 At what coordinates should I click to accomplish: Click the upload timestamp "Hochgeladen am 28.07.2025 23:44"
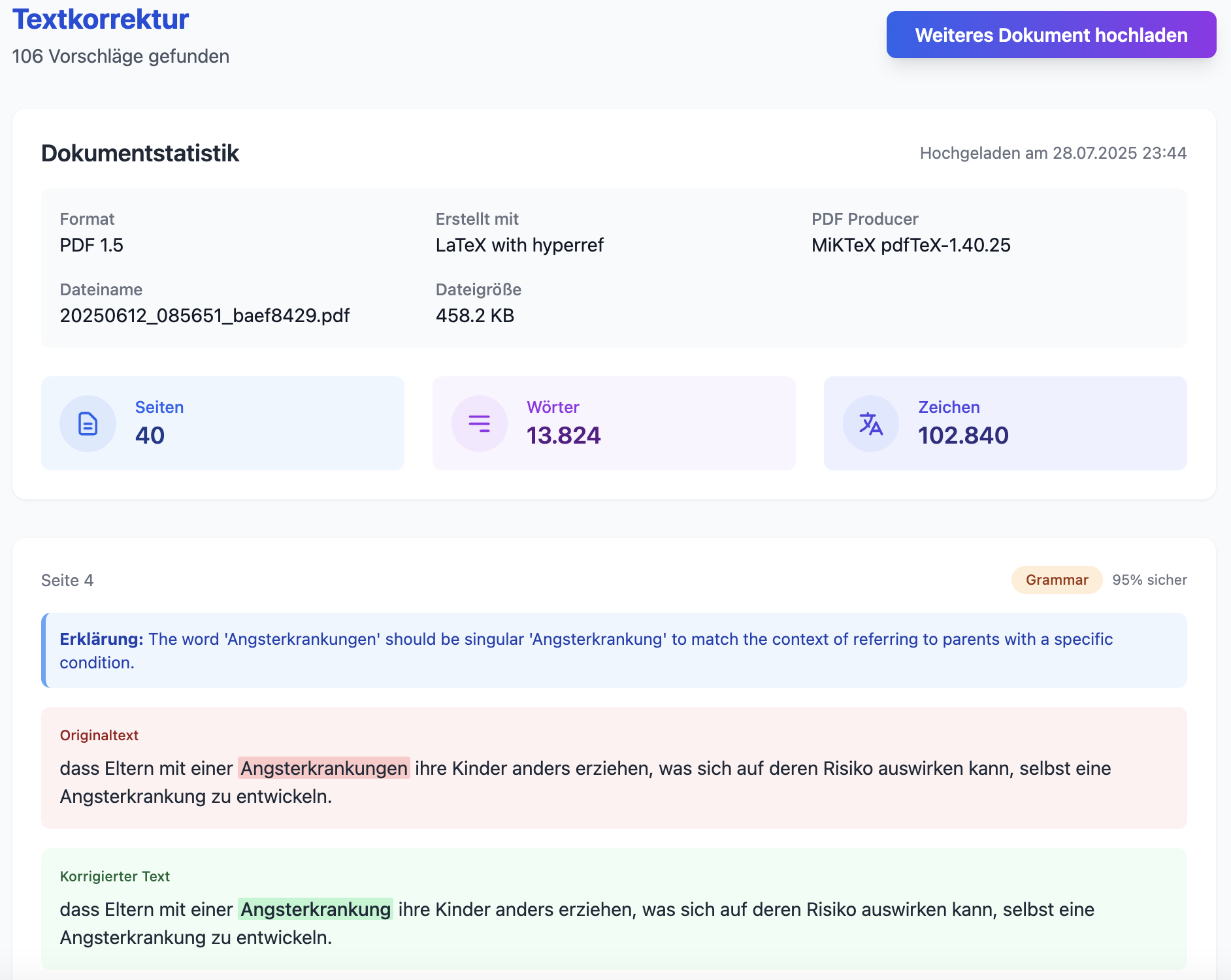point(1053,153)
